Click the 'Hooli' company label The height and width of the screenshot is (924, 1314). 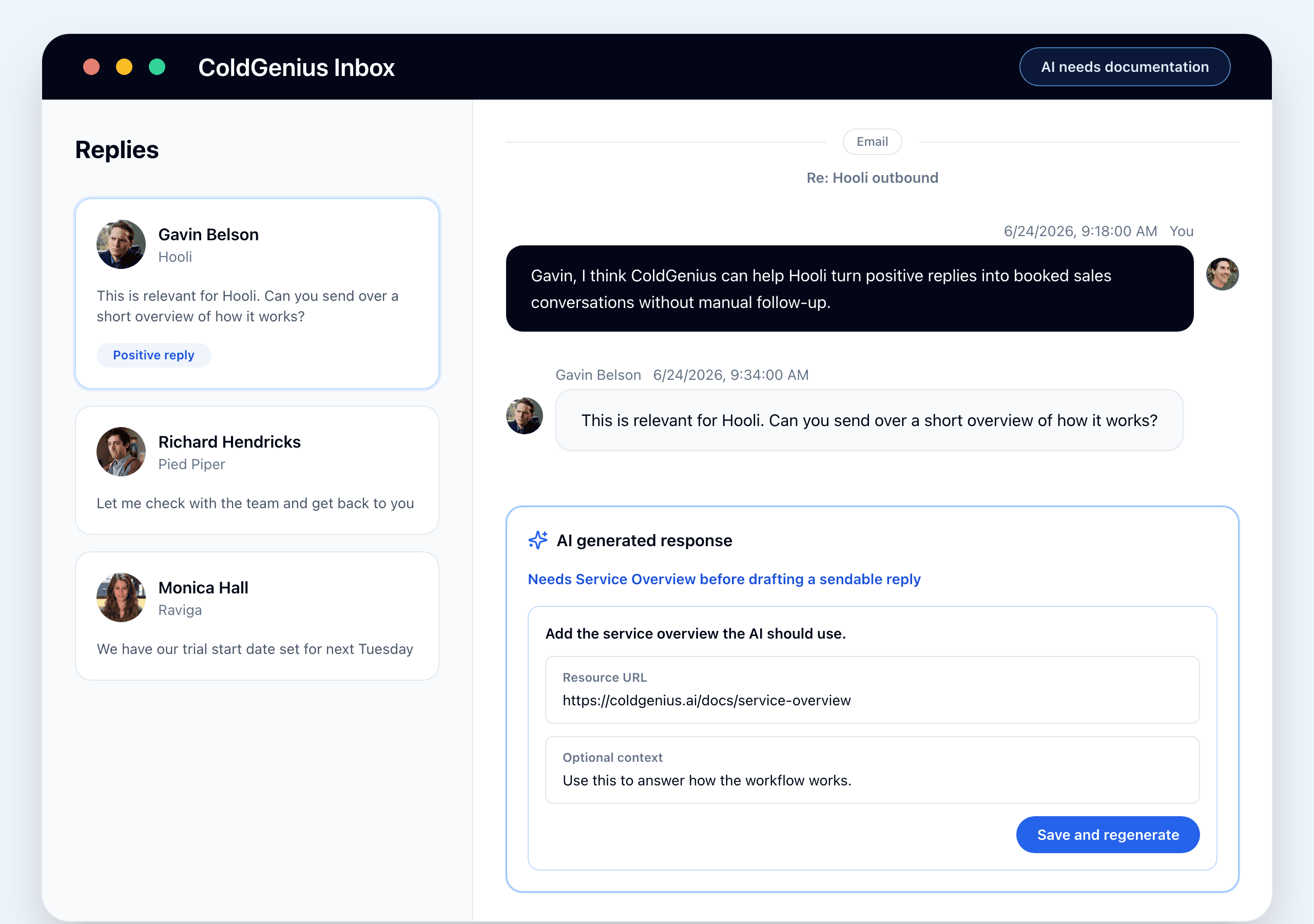[175, 257]
